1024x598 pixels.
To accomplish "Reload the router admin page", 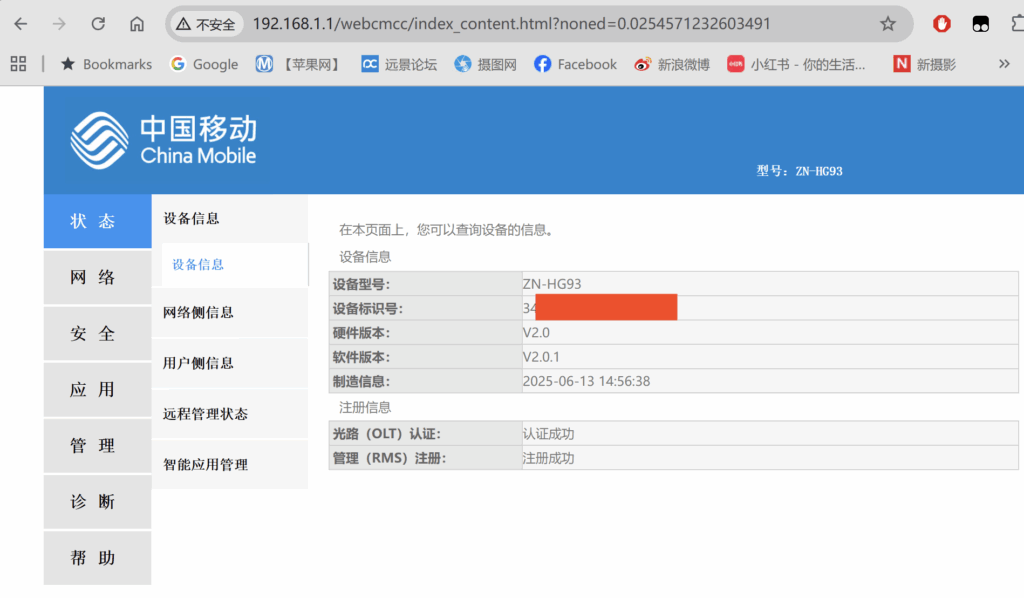I will (x=98, y=24).
